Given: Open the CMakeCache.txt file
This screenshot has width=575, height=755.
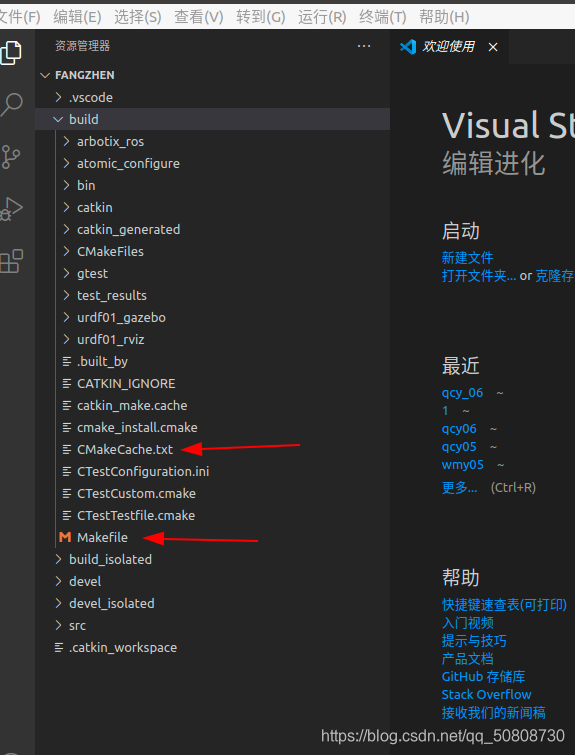Looking at the screenshot, I should coord(125,450).
